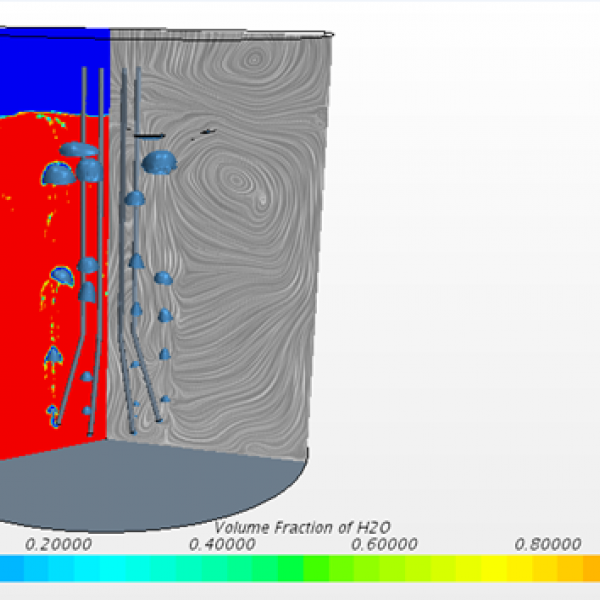600x600 pixels.
Task: Pick the yellow segment of the color bar
Action: pos(500,569)
